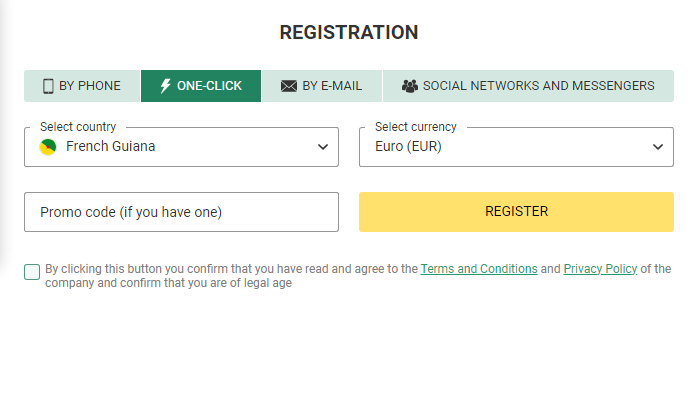The width and height of the screenshot is (695, 397).
Task: Choose SOCIAL NETWORKS AND MESSENGERS tab label
Action: click(x=539, y=86)
